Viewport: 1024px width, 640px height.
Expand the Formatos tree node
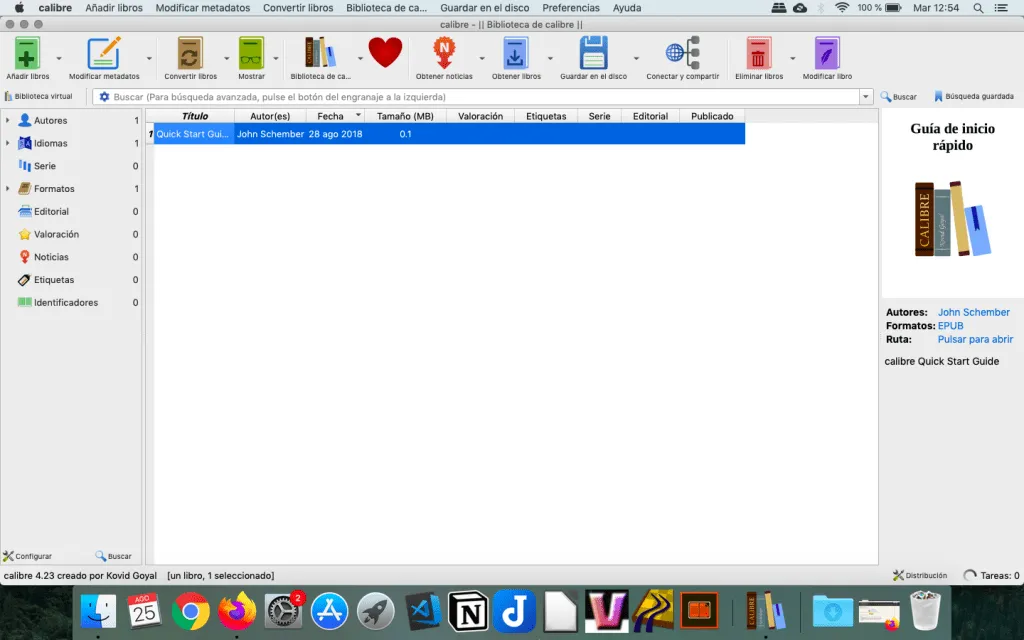click(7, 189)
